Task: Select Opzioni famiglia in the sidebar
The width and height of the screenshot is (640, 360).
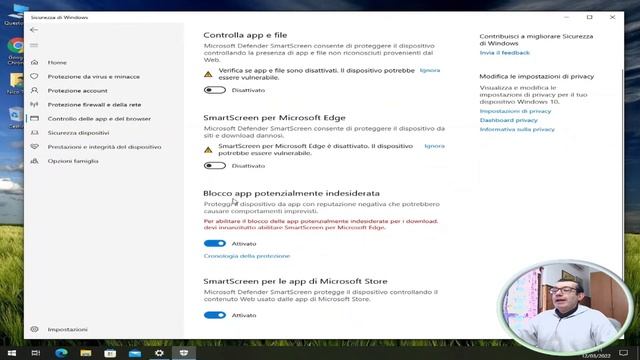Action: (73, 161)
